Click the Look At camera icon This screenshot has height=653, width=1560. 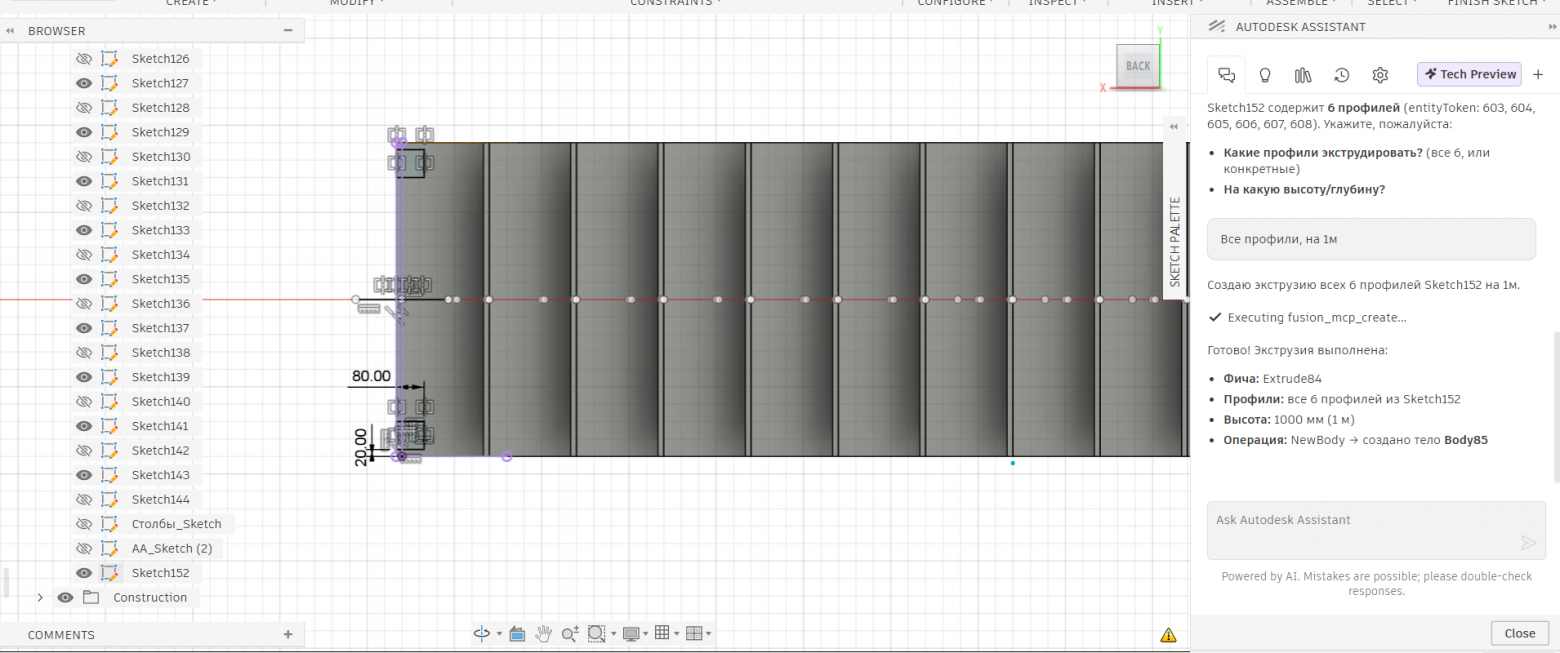pyautogui.click(x=517, y=633)
